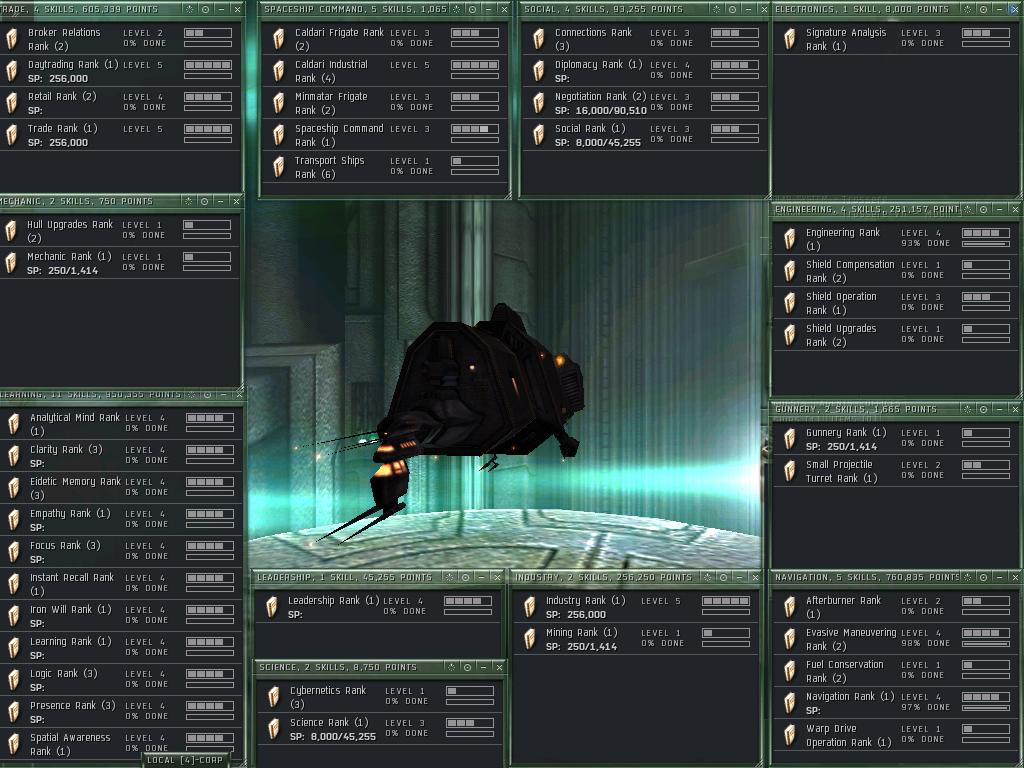The height and width of the screenshot is (768, 1024).
Task: Toggle the circle pin in Mechanic window header
Action: tap(204, 201)
